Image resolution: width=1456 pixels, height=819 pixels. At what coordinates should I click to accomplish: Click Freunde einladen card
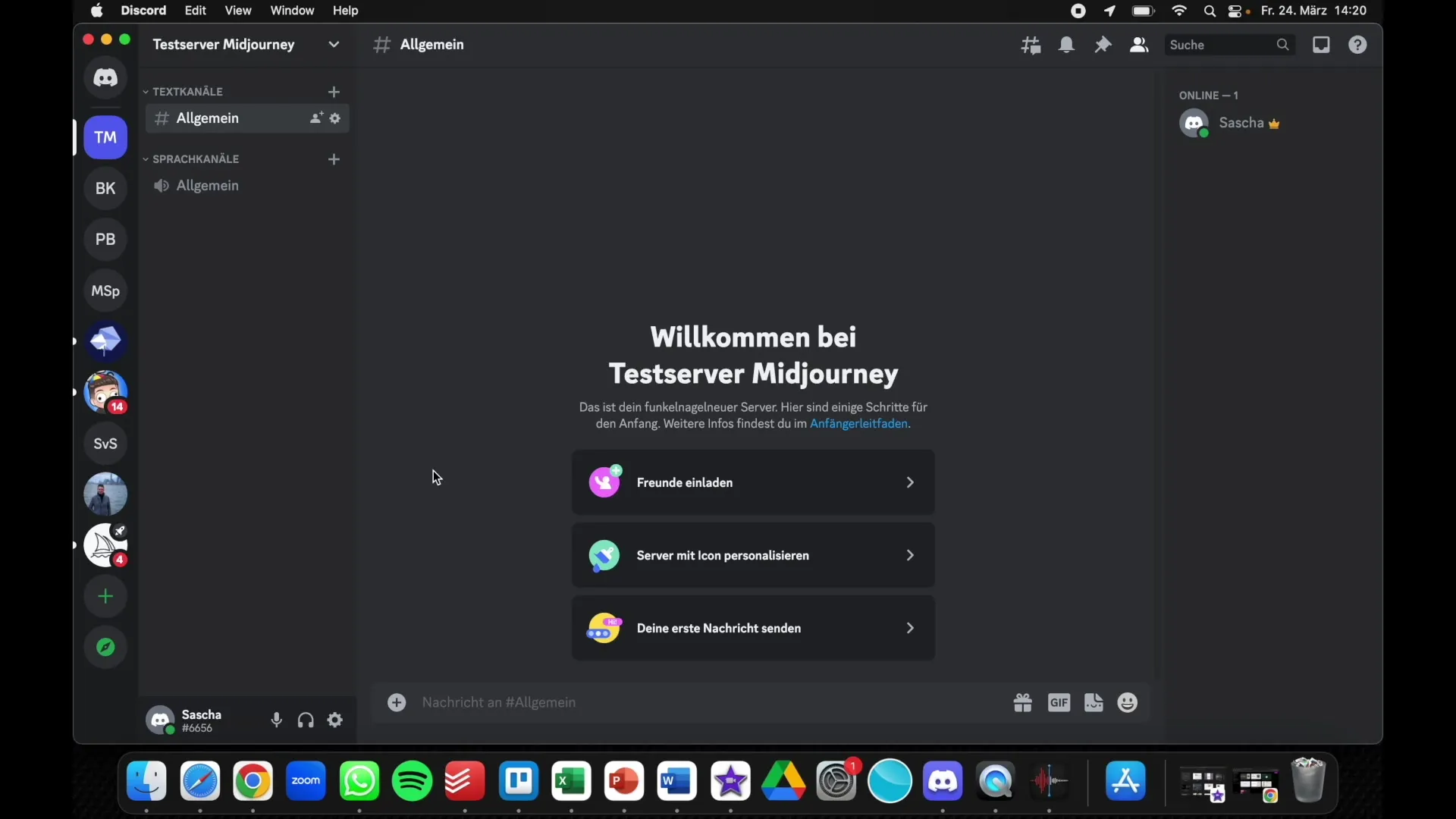click(753, 483)
